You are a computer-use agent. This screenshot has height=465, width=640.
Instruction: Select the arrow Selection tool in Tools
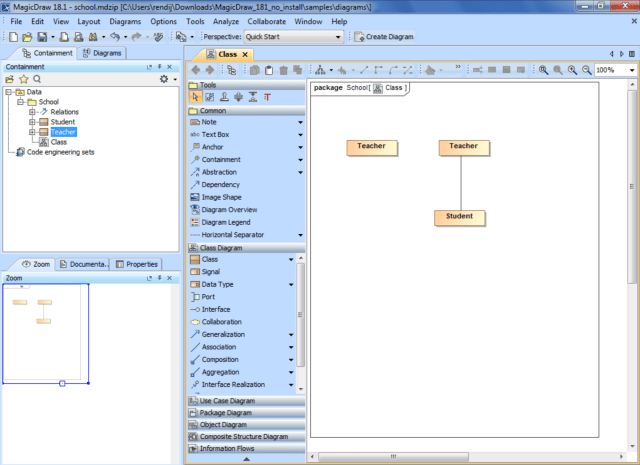point(195,97)
